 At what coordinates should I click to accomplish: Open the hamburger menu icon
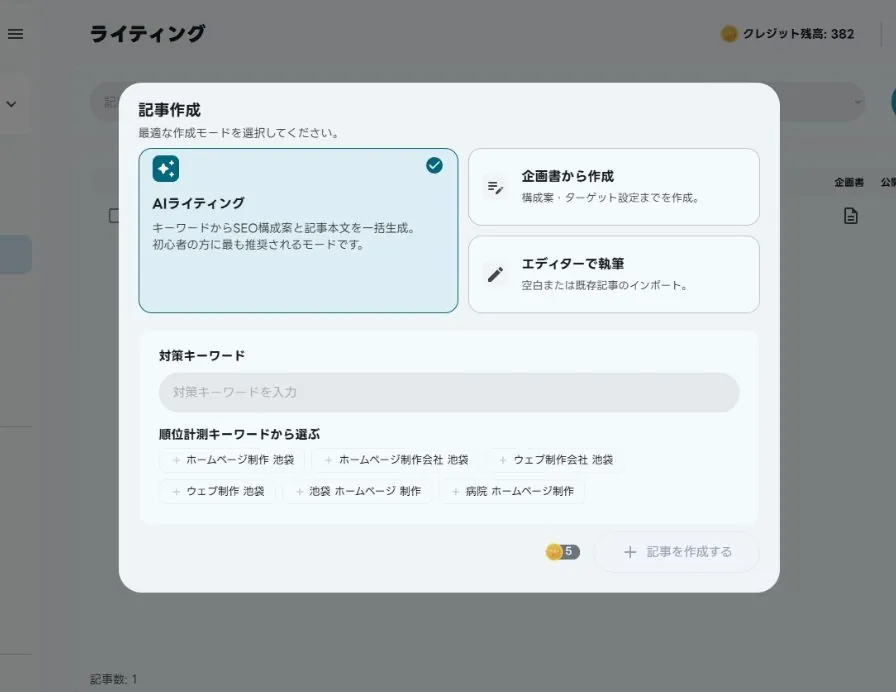point(15,34)
